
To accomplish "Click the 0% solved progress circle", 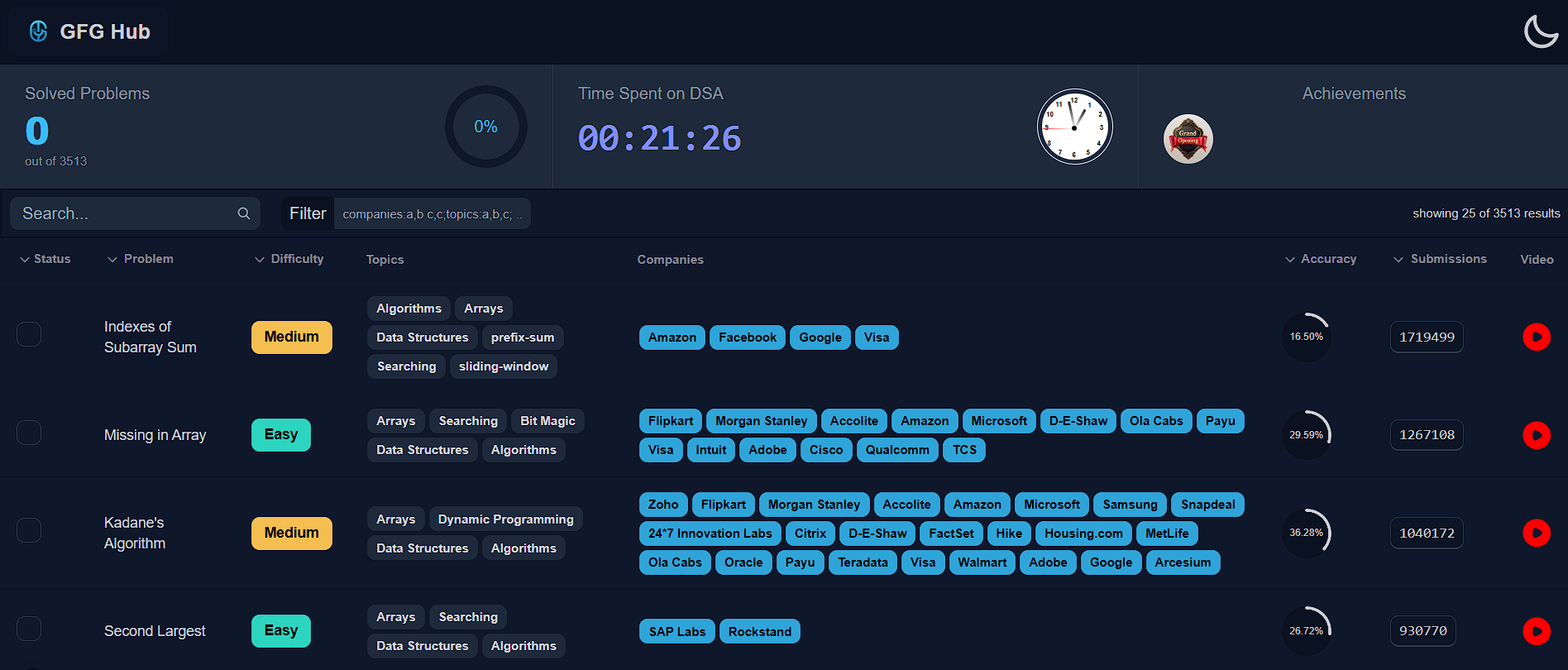I will [x=485, y=127].
